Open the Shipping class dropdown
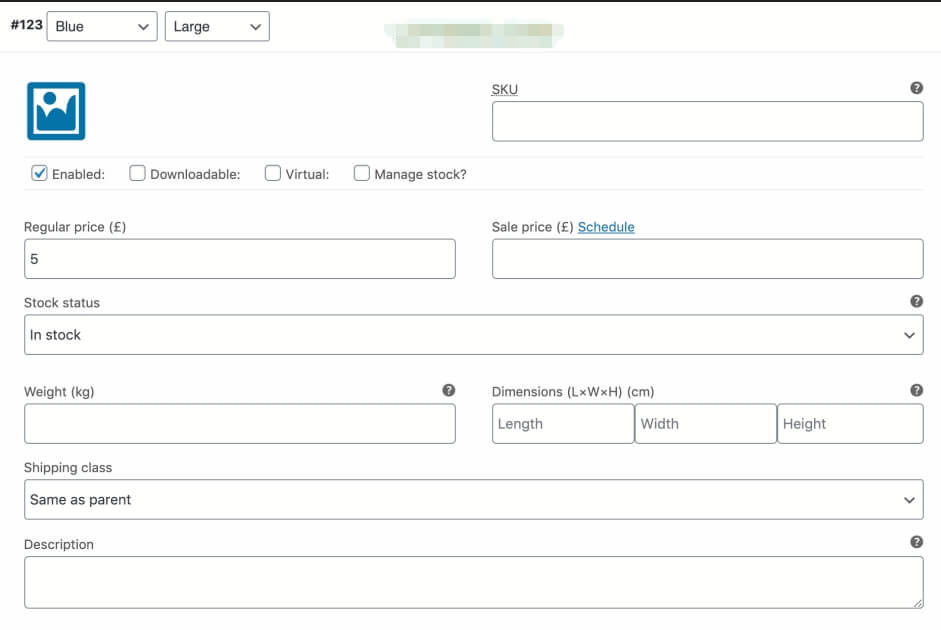The width and height of the screenshot is (941, 630). pos(473,499)
